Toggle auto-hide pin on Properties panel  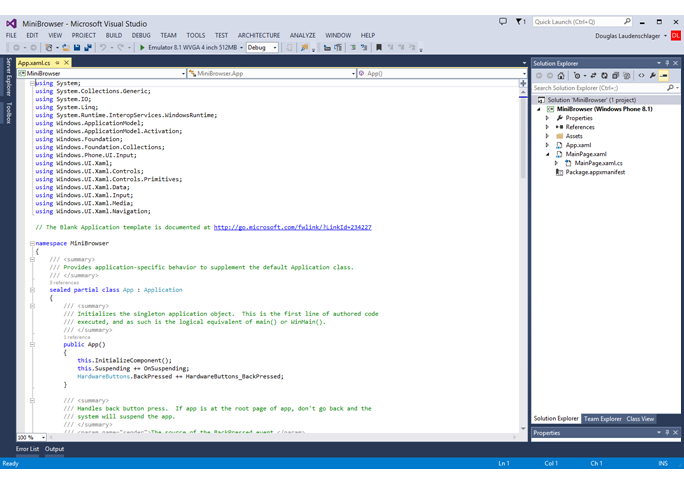click(667, 433)
